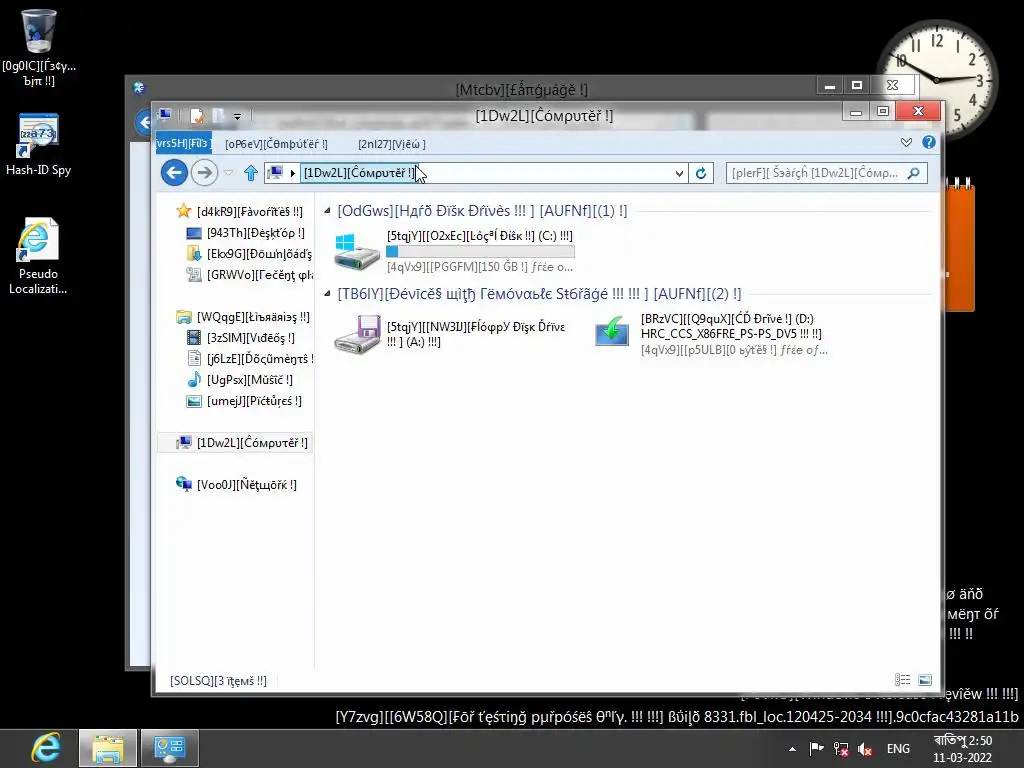Click the HRC_CCS_X86FRE_PS-PS_DV5 volume label
Image resolution: width=1024 pixels, height=768 pixels.
[731, 334]
